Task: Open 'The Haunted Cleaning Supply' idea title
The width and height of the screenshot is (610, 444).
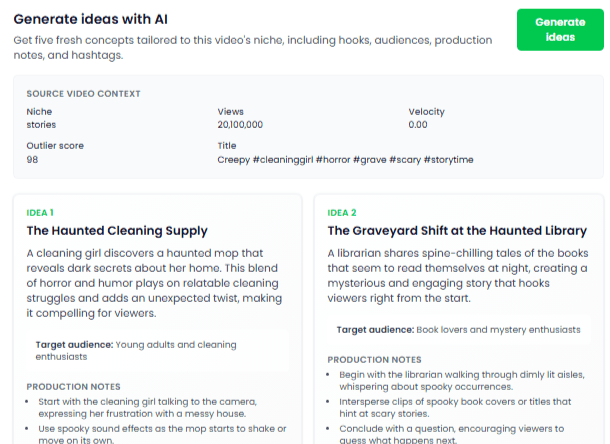Action: pyautogui.click(x=117, y=231)
